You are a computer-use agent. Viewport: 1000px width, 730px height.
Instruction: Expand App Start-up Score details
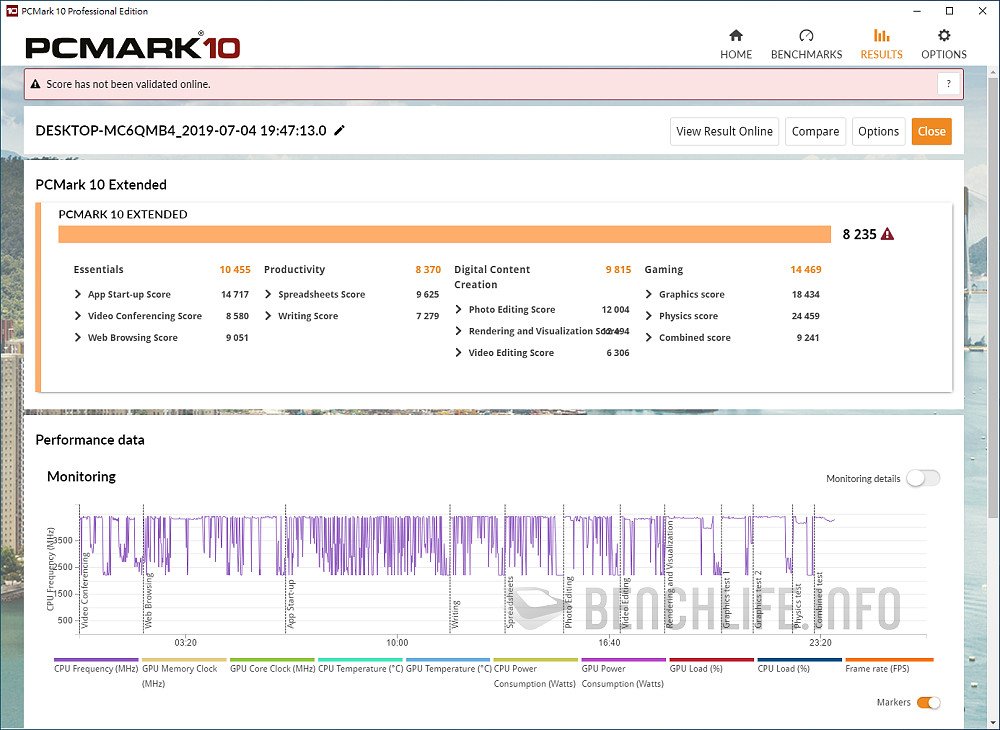78,295
